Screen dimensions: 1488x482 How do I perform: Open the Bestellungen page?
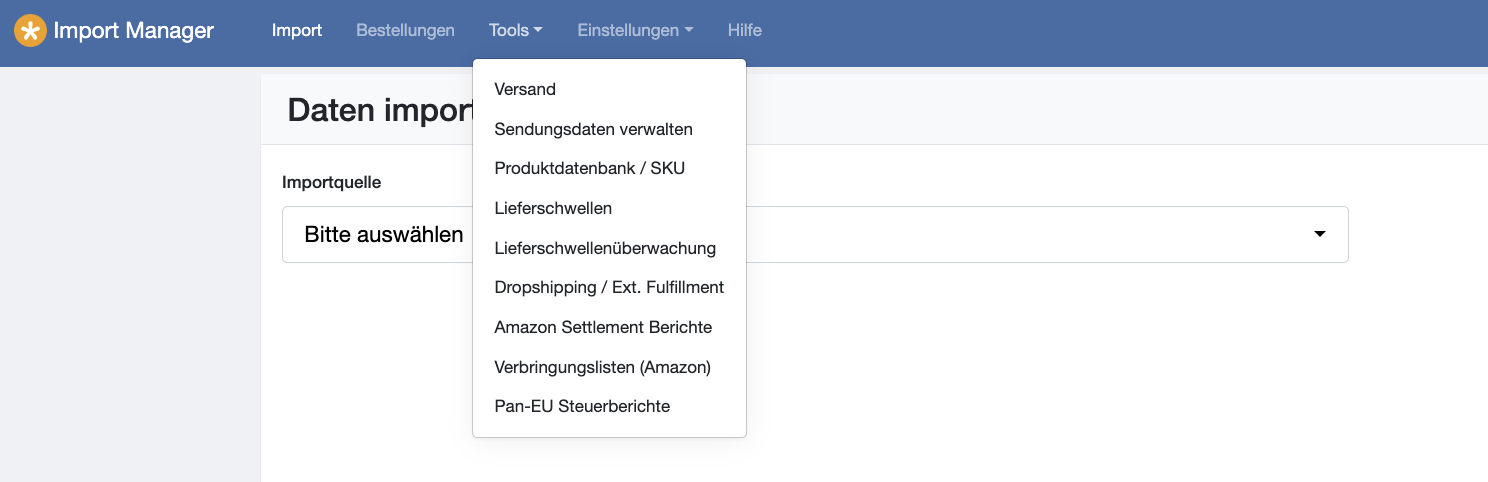405,30
